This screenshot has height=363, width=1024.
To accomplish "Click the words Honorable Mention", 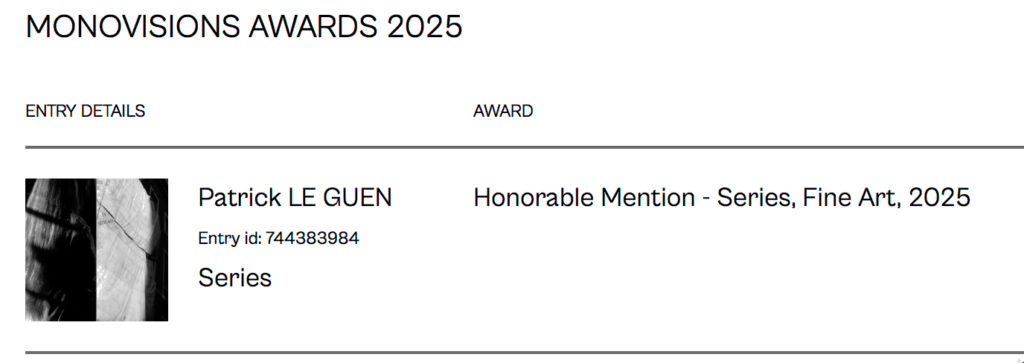I will click(584, 198).
